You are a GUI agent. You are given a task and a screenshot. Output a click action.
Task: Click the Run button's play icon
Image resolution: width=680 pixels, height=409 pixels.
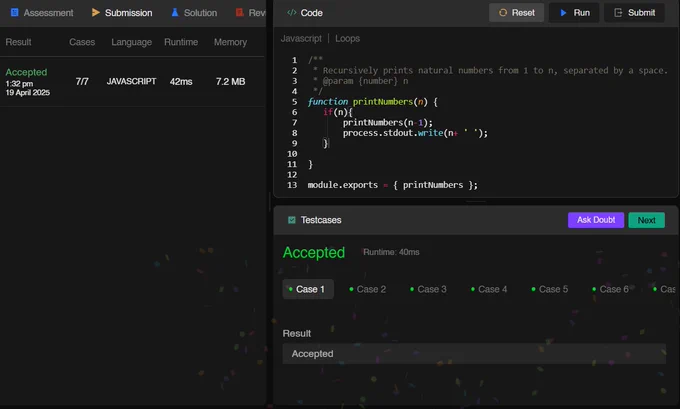[563, 13]
